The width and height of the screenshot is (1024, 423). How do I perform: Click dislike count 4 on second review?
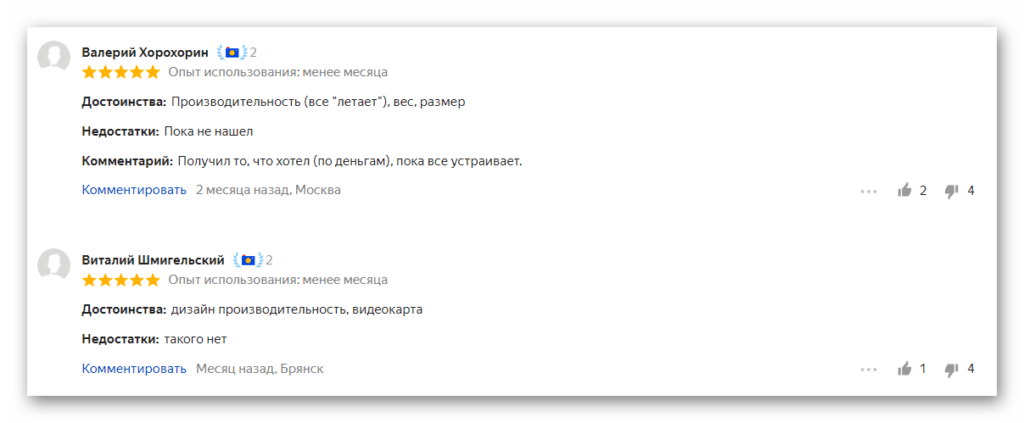pyautogui.click(x=970, y=369)
